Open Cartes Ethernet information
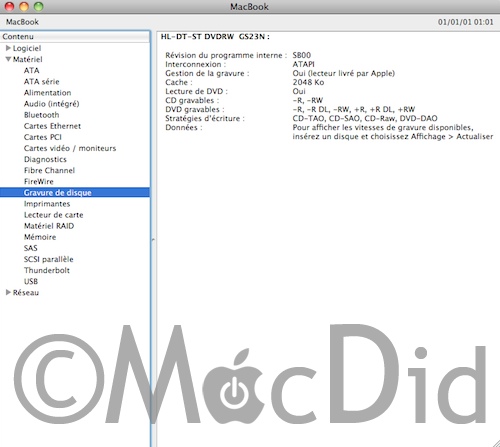The image size is (500, 447). (x=52, y=126)
